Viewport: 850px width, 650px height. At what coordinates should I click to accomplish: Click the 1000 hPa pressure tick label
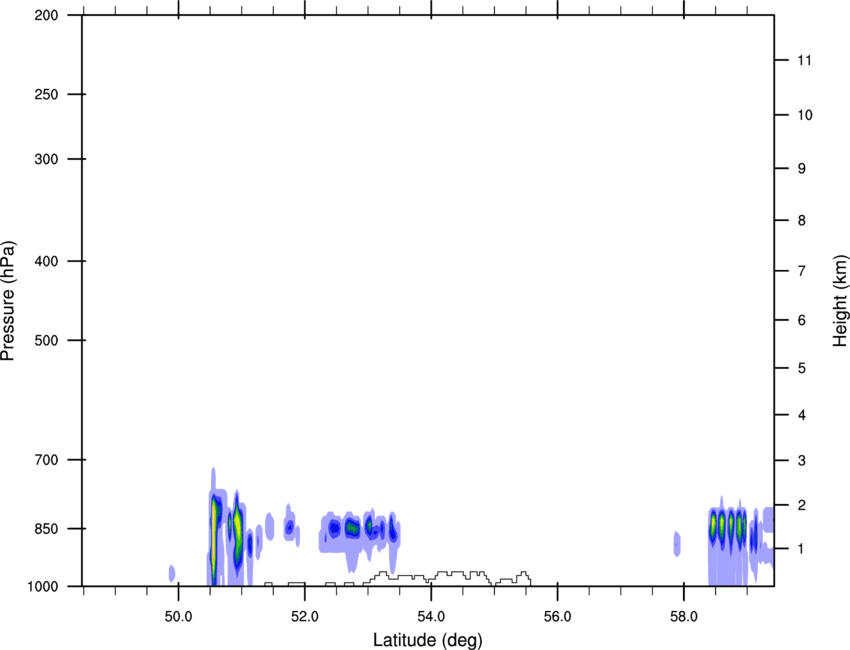point(43,585)
